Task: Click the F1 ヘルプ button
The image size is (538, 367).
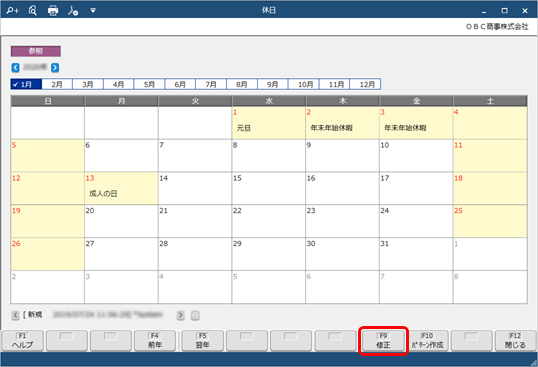Action: tap(23, 341)
